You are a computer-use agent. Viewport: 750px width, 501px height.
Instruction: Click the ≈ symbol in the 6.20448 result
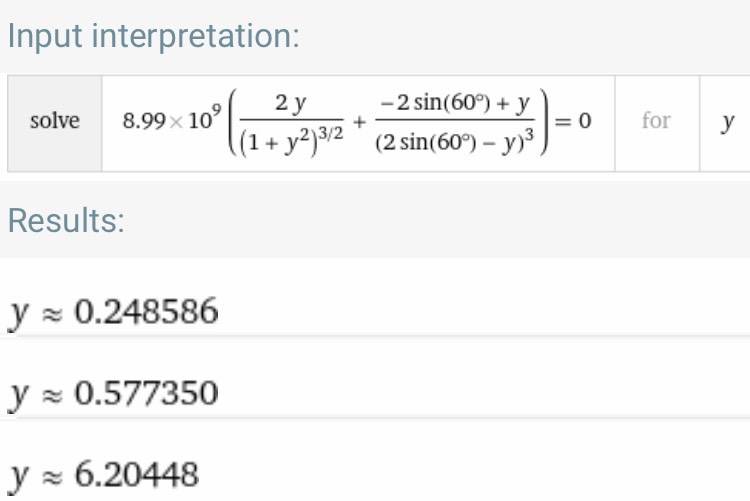[52, 474]
